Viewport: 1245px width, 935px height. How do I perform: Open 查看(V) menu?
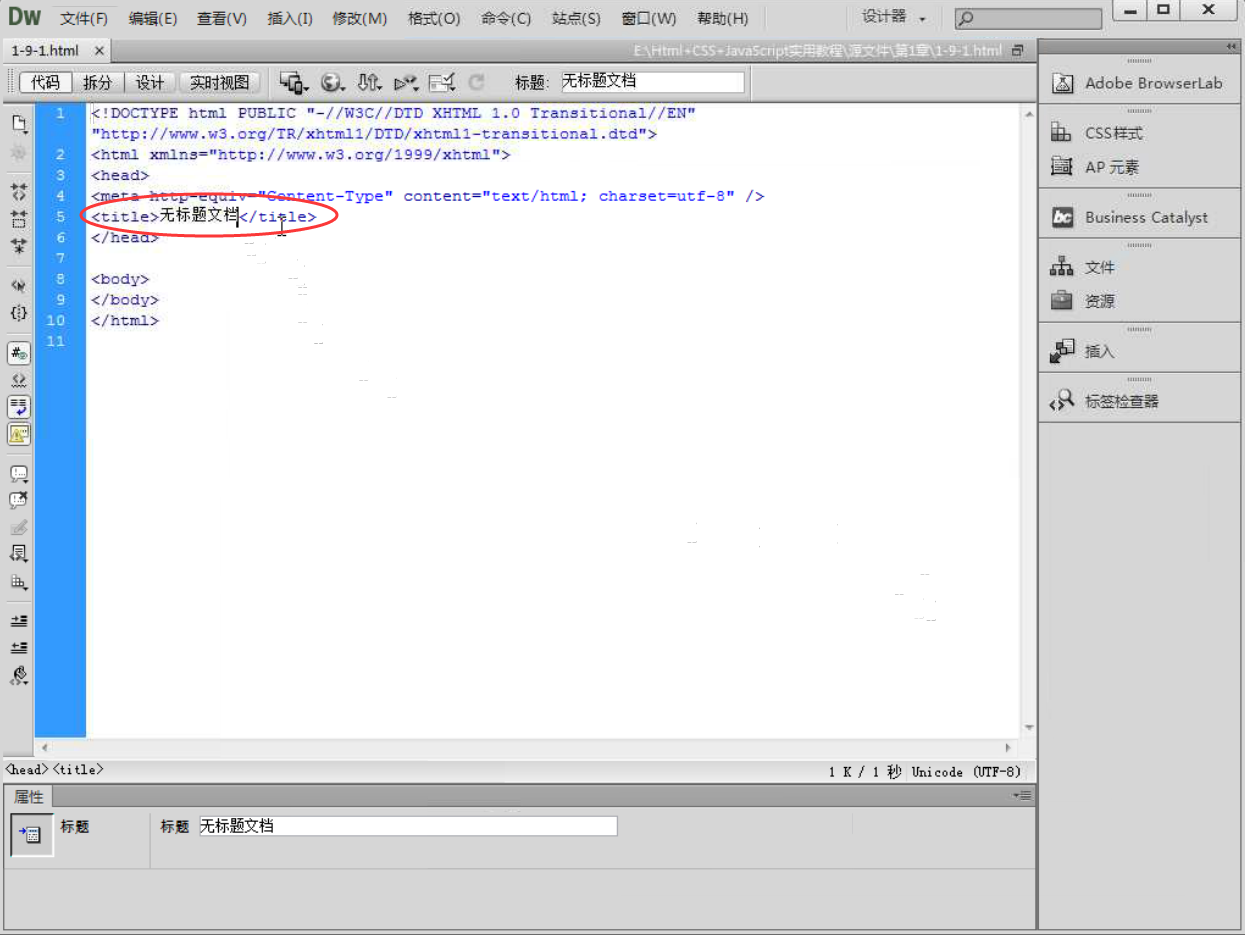pos(222,18)
